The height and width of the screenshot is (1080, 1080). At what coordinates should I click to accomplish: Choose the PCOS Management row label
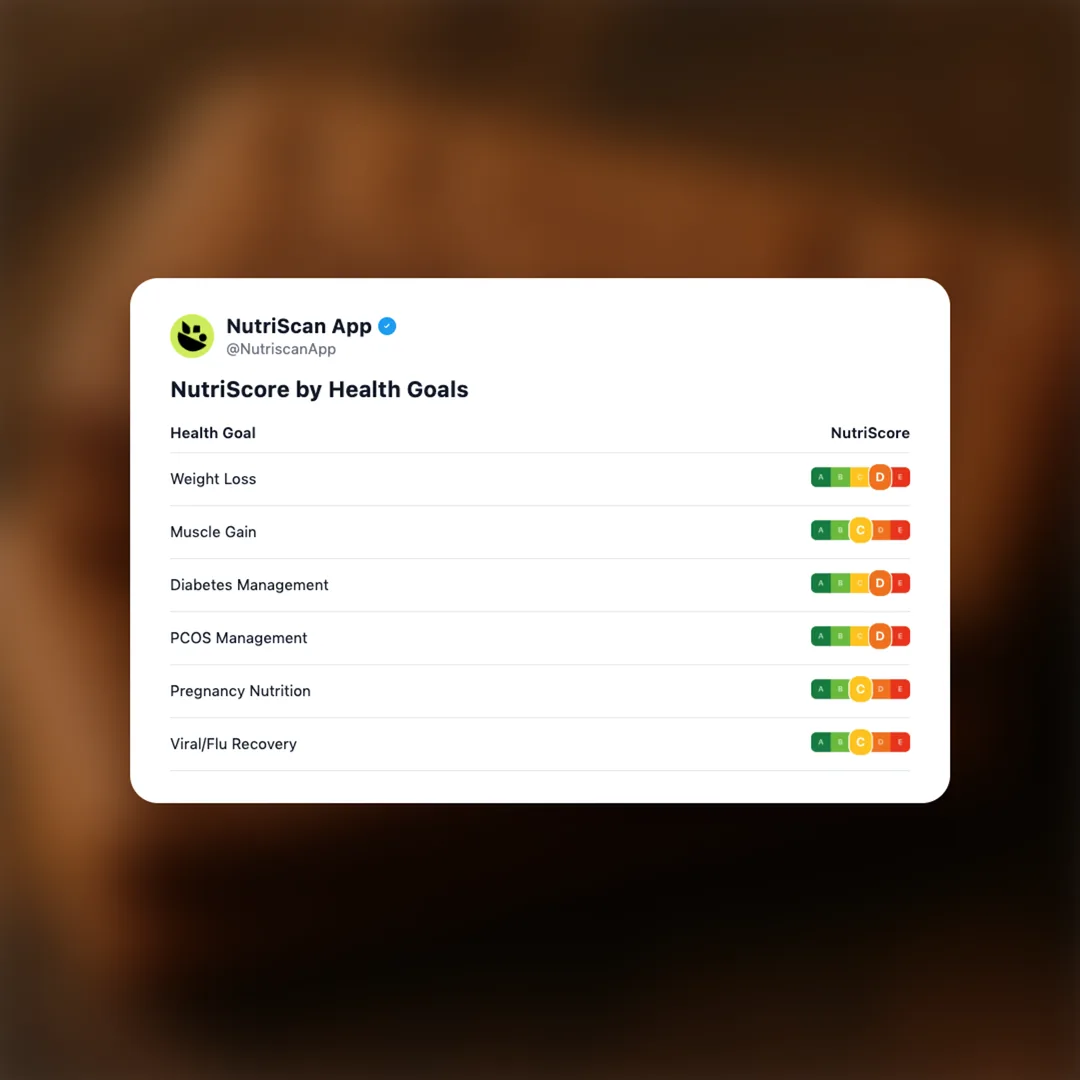pos(239,638)
